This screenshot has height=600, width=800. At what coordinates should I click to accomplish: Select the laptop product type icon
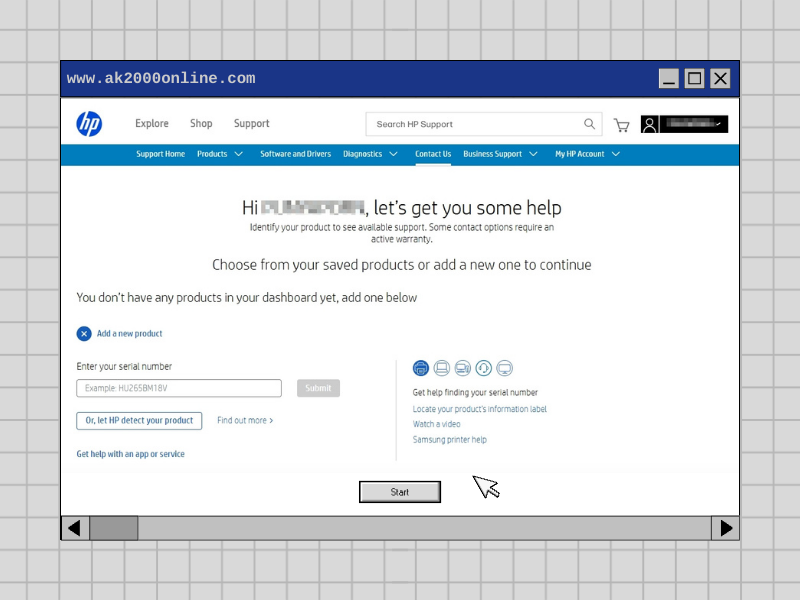pyautogui.click(x=442, y=368)
